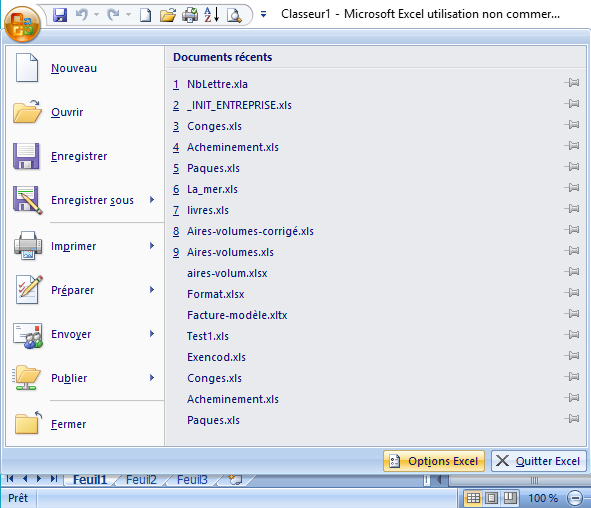This screenshot has height=508, width=591.
Task: Open Options Excel button
Action: (434, 461)
